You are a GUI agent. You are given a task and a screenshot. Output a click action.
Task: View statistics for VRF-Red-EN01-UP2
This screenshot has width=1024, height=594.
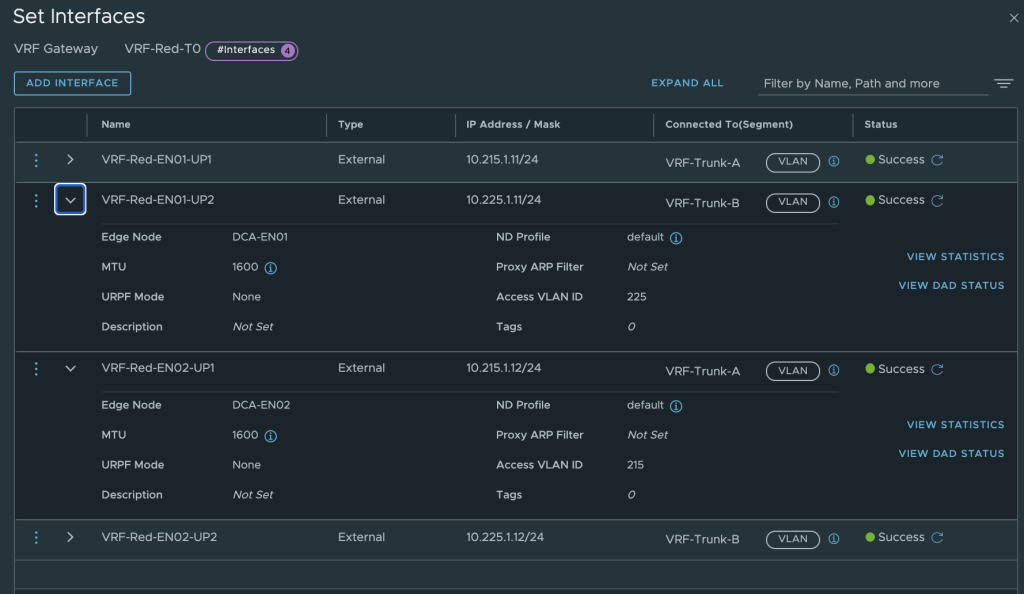[955, 257]
